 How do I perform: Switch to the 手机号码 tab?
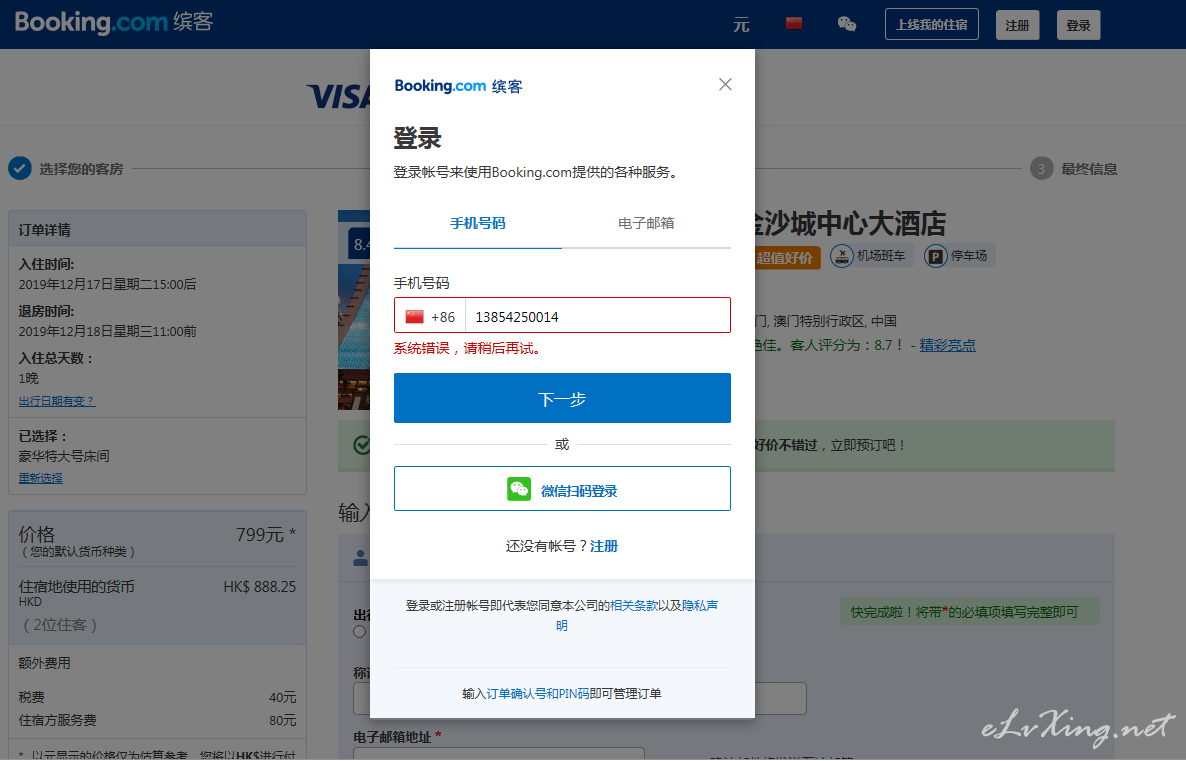477,224
